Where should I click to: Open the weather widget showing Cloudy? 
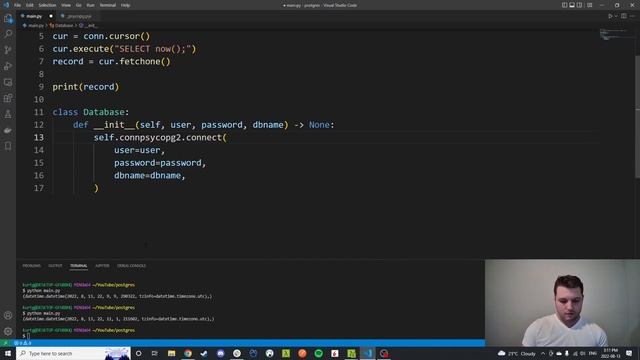click(517, 353)
